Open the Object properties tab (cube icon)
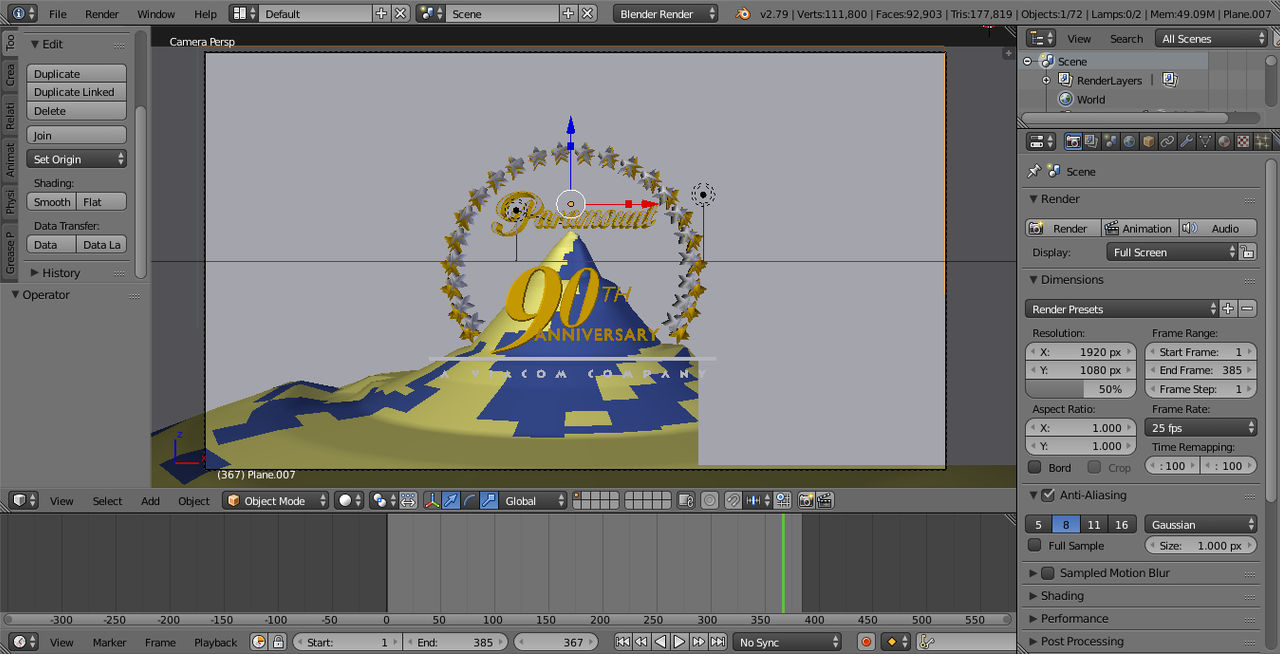Screen dimensions: 1280x654 pos(1149,142)
